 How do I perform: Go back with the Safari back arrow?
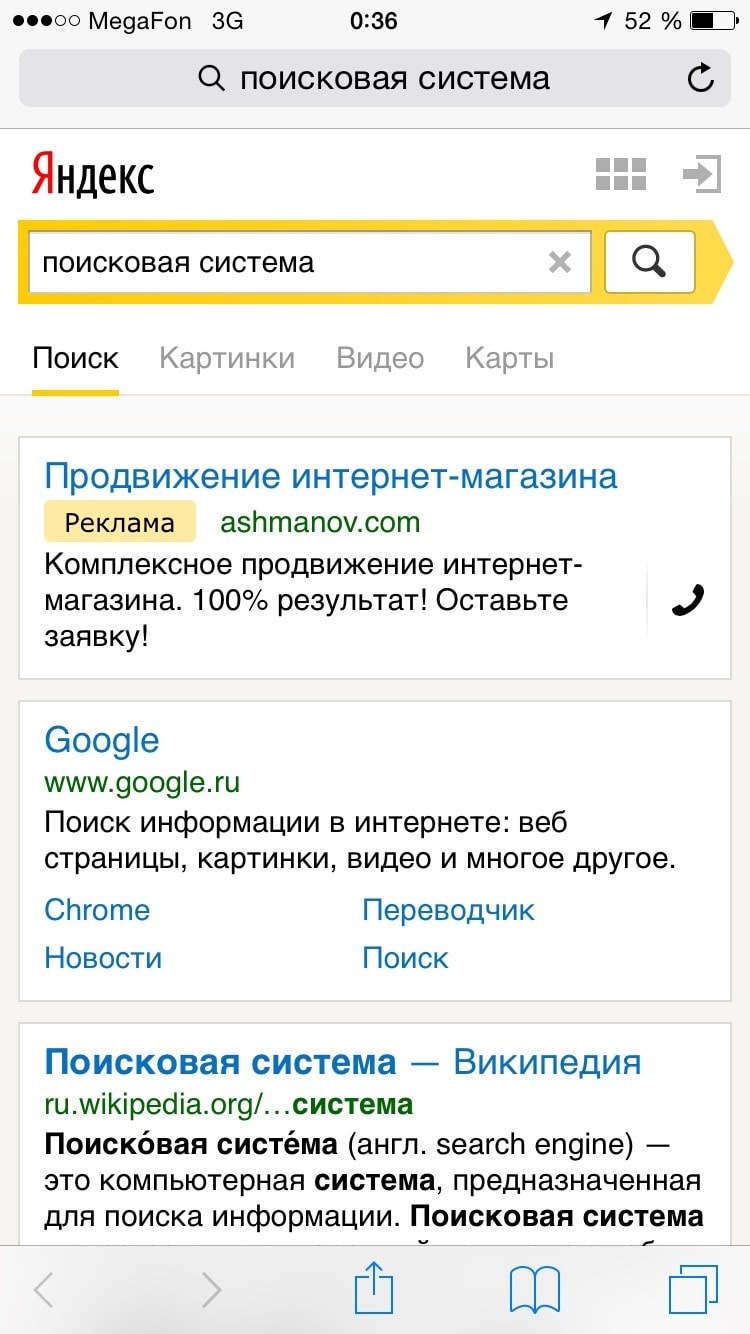pos(44,1289)
